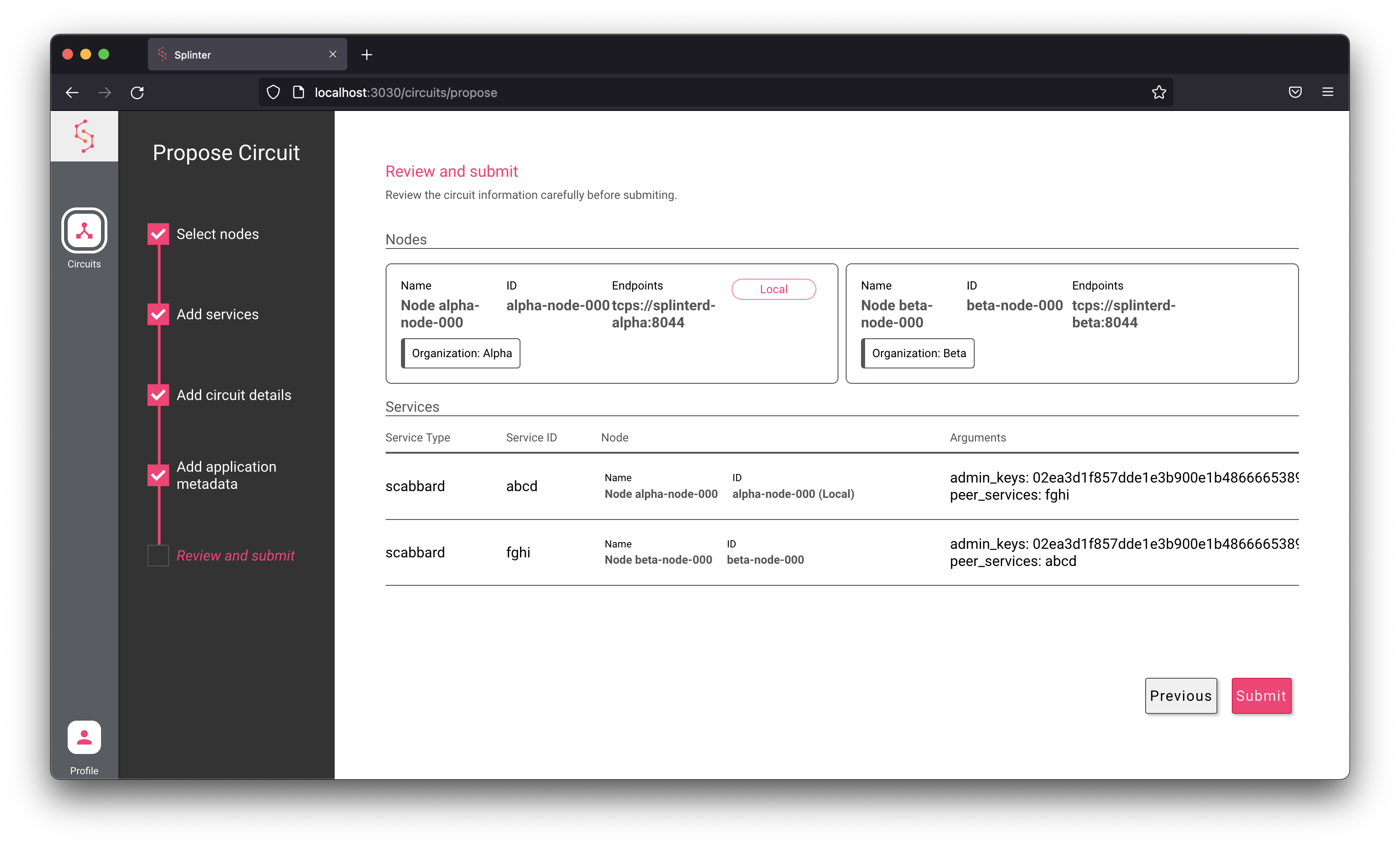
Task: Click the Node alpha-node-000 card name
Action: pyautogui.click(x=440, y=313)
